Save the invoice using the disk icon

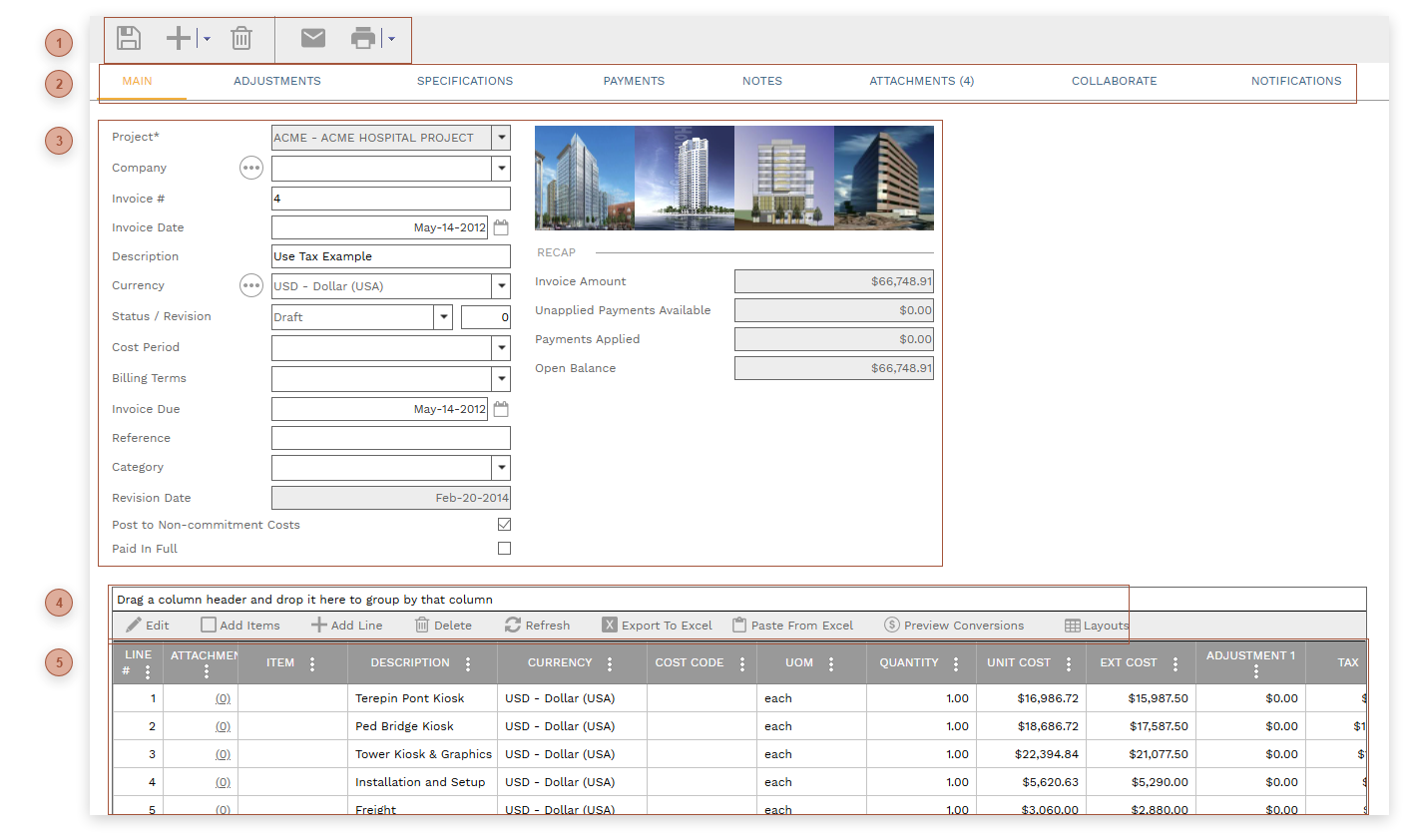pos(128,38)
